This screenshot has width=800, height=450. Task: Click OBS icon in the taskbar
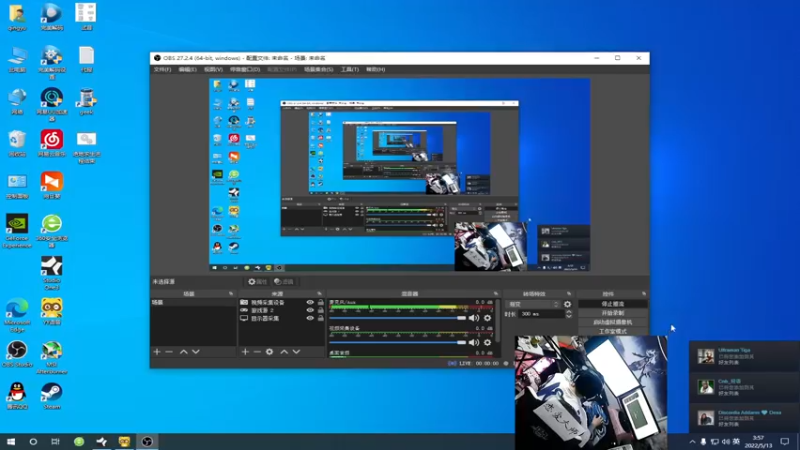pos(147,441)
